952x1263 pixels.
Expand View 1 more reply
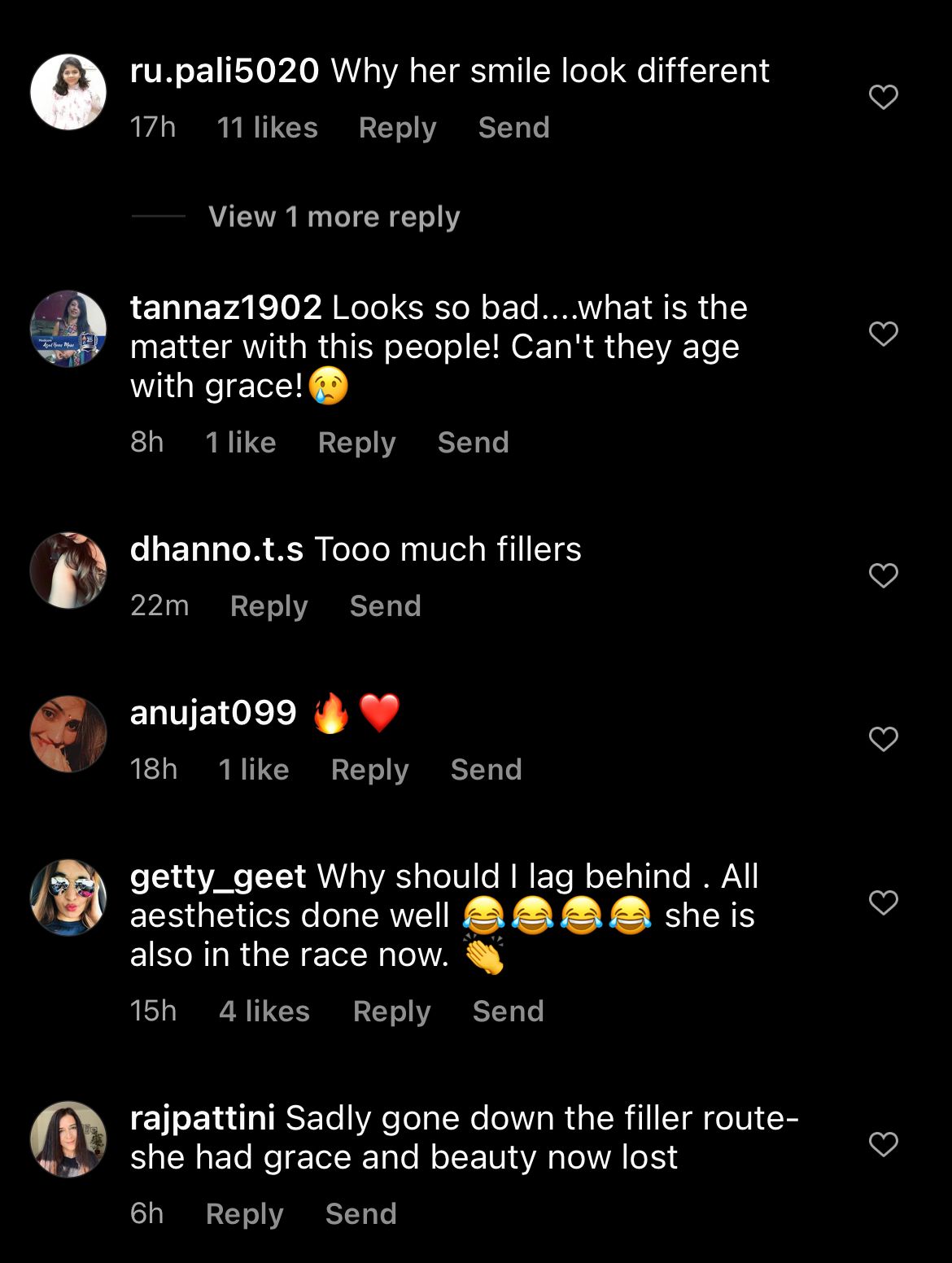pos(334,216)
